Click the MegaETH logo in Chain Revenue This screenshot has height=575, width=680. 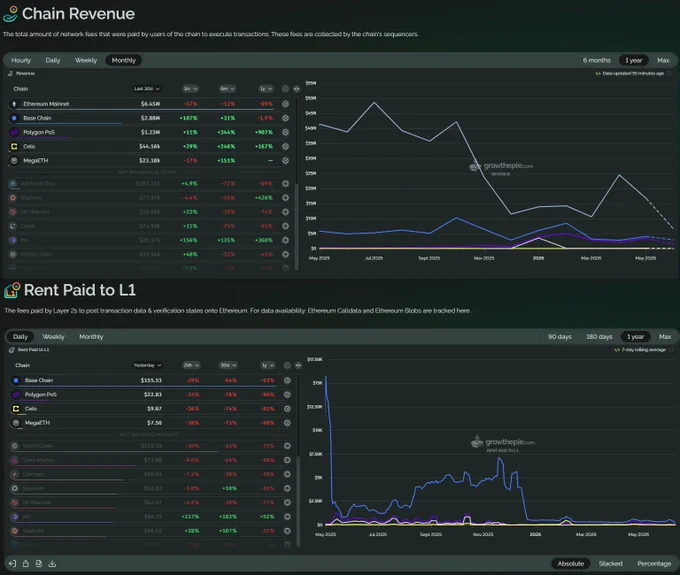pyautogui.click(x=14, y=160)
